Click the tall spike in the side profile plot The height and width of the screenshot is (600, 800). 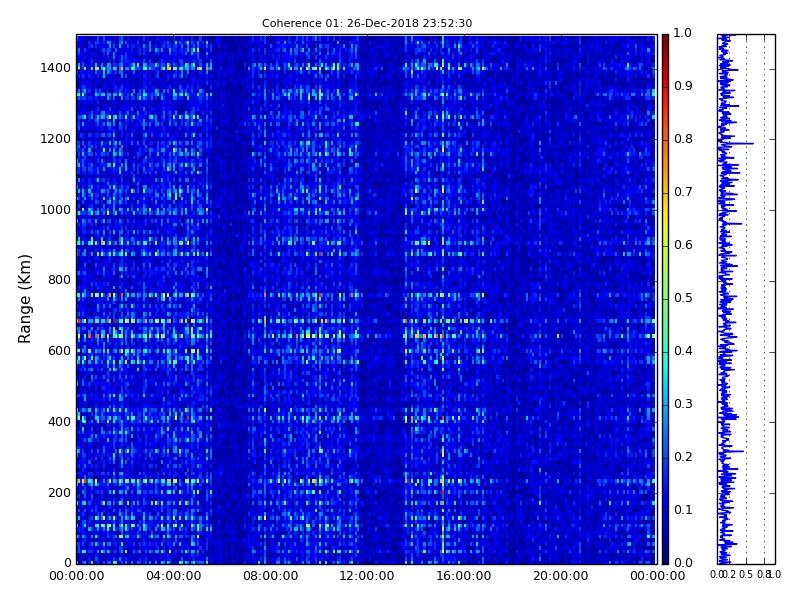tap(740, 143)
